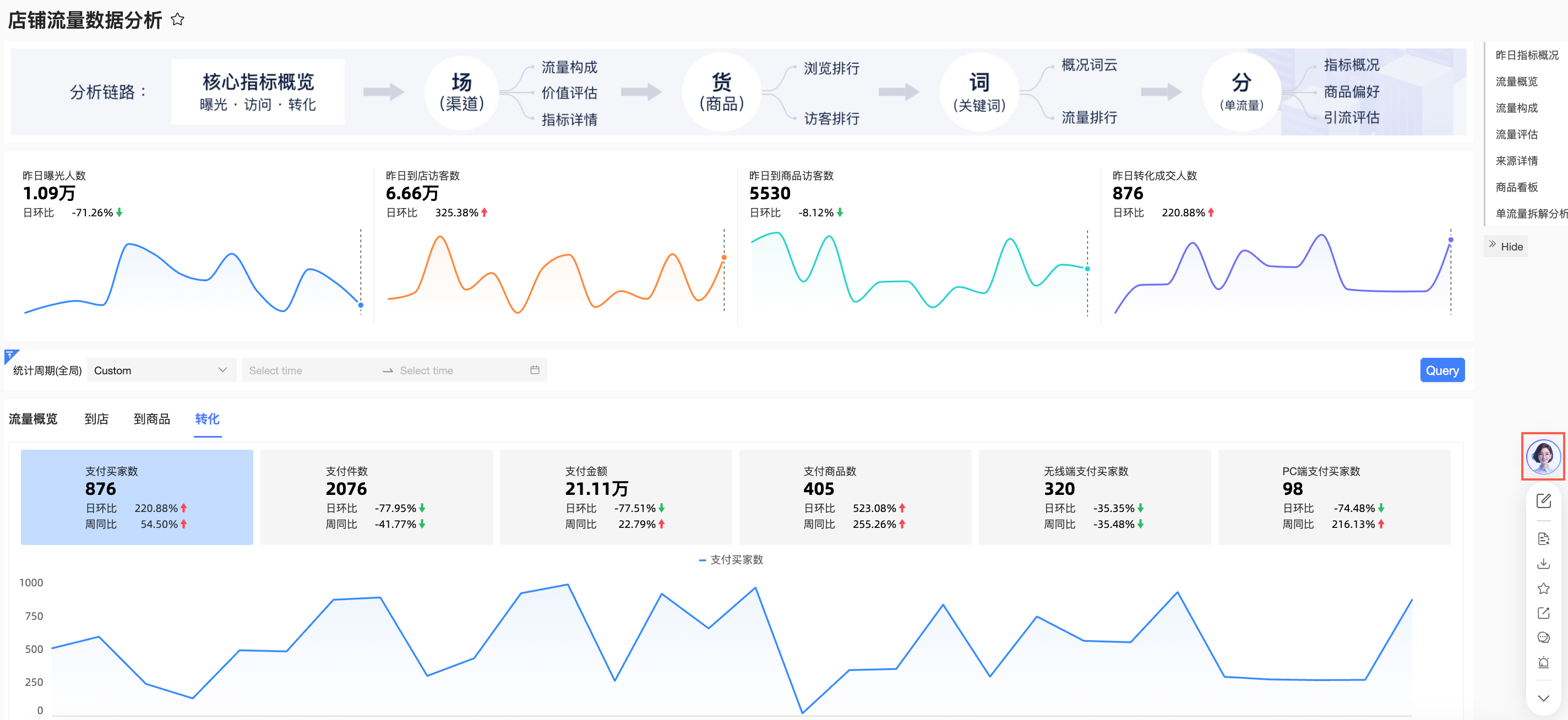Select the 支付金额 metric card
The height and width of the screenshot is (720, 1568).
[615, 497]
